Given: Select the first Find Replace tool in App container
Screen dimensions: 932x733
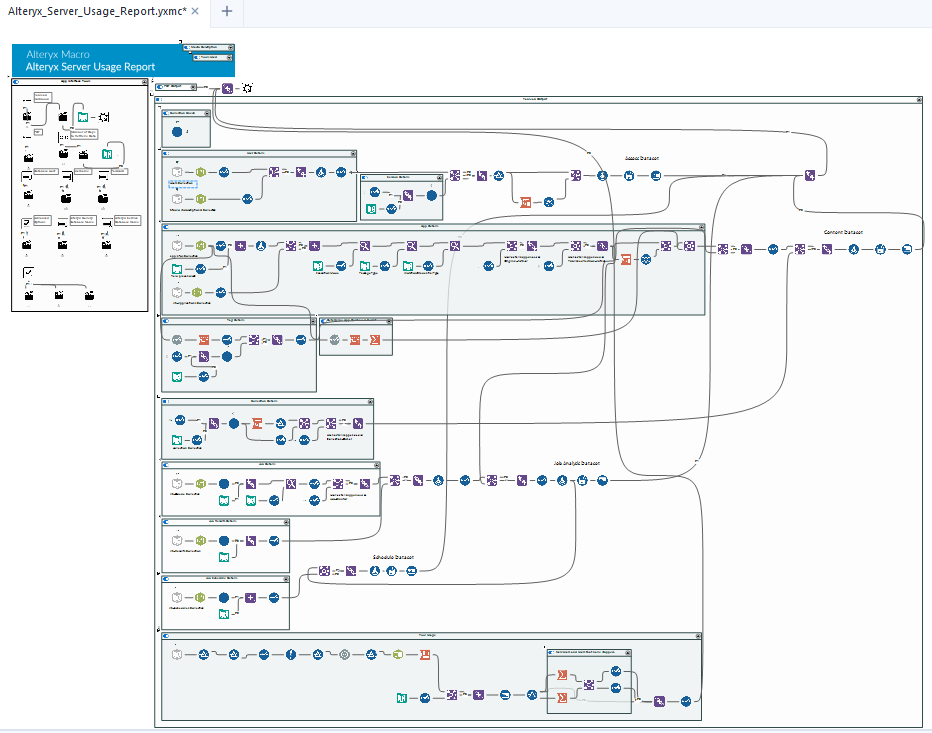Looking at the screenshot, I should 365,246.
